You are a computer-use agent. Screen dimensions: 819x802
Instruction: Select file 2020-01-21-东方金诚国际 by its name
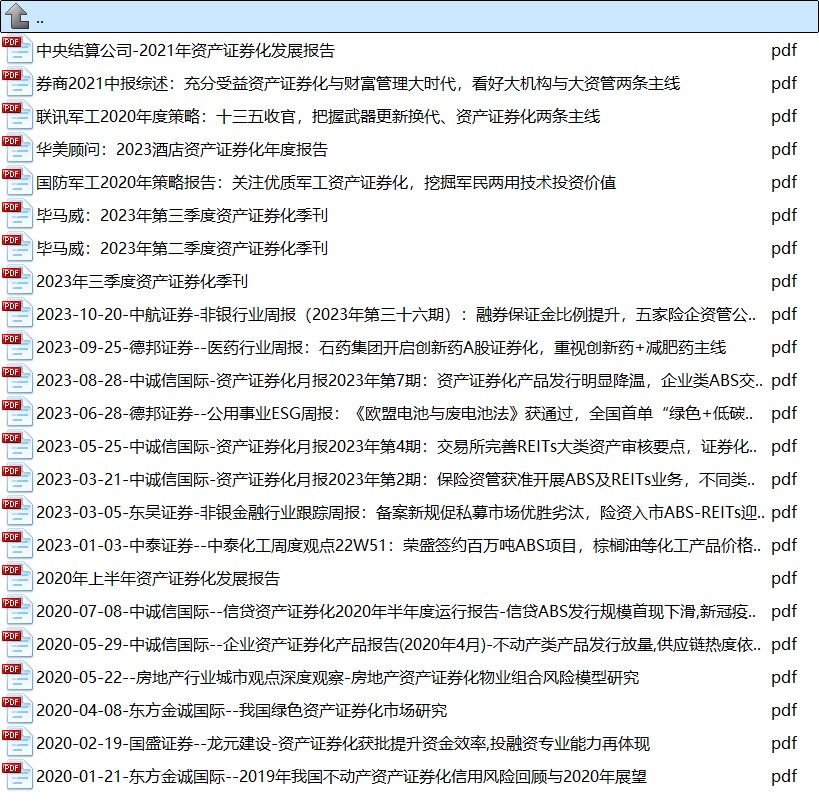[x=341, y=776]
